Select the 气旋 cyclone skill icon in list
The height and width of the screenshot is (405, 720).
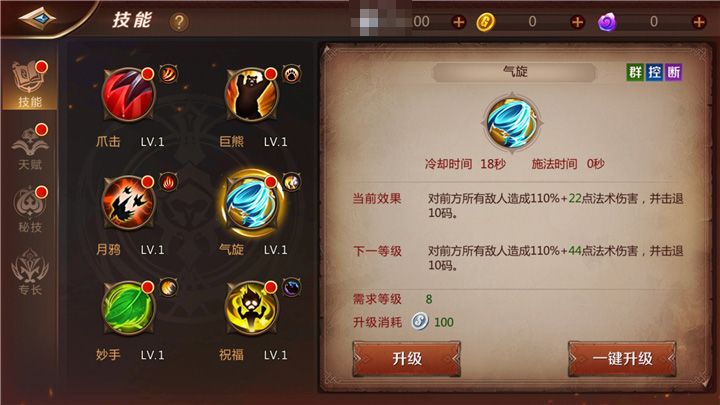[252, 202]
